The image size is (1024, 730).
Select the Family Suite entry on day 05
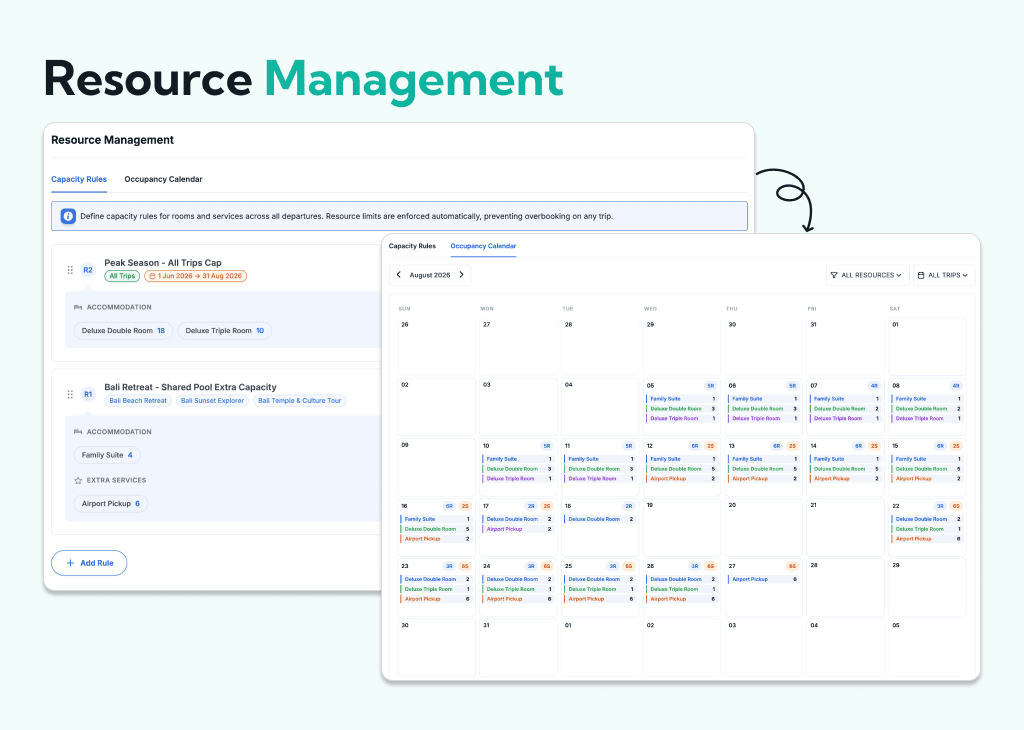(x=682, y=399)
